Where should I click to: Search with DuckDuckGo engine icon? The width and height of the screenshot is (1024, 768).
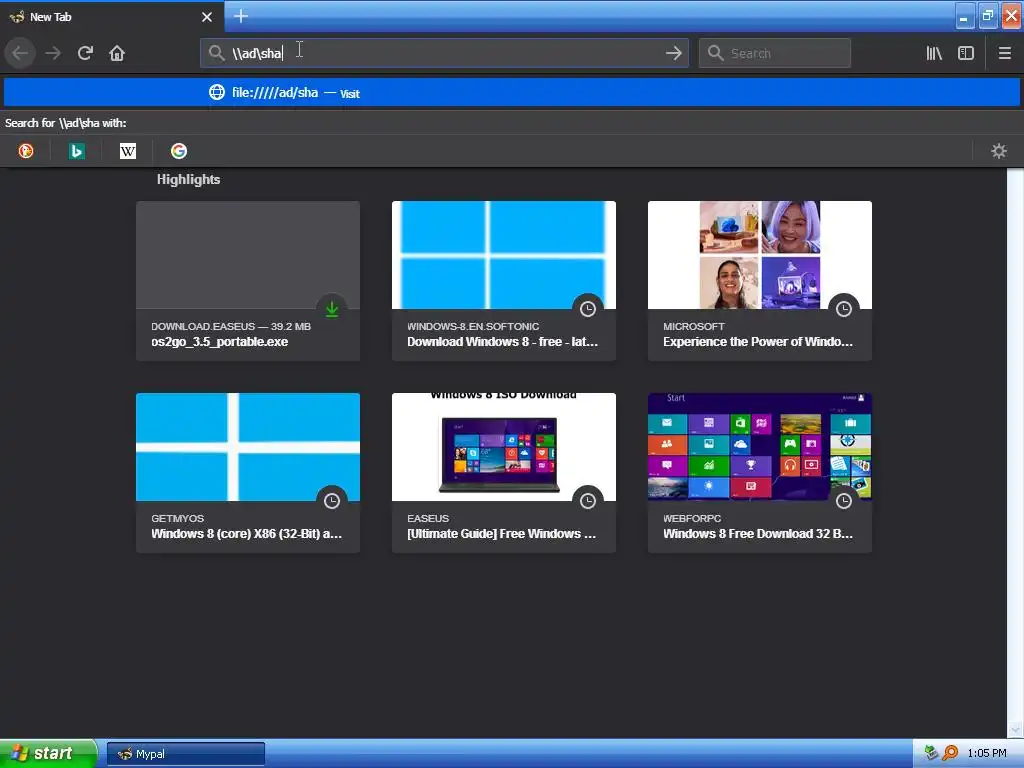pos(25,151)
